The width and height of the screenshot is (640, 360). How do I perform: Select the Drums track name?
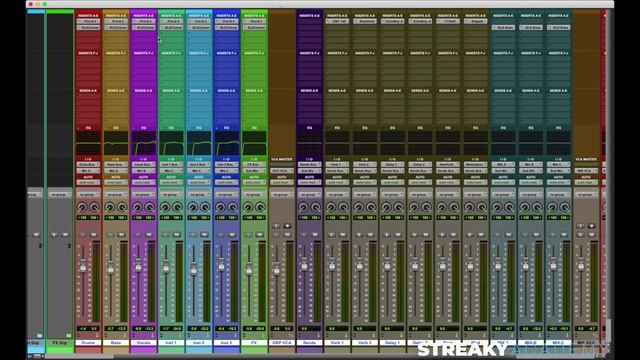coord(88,343)
